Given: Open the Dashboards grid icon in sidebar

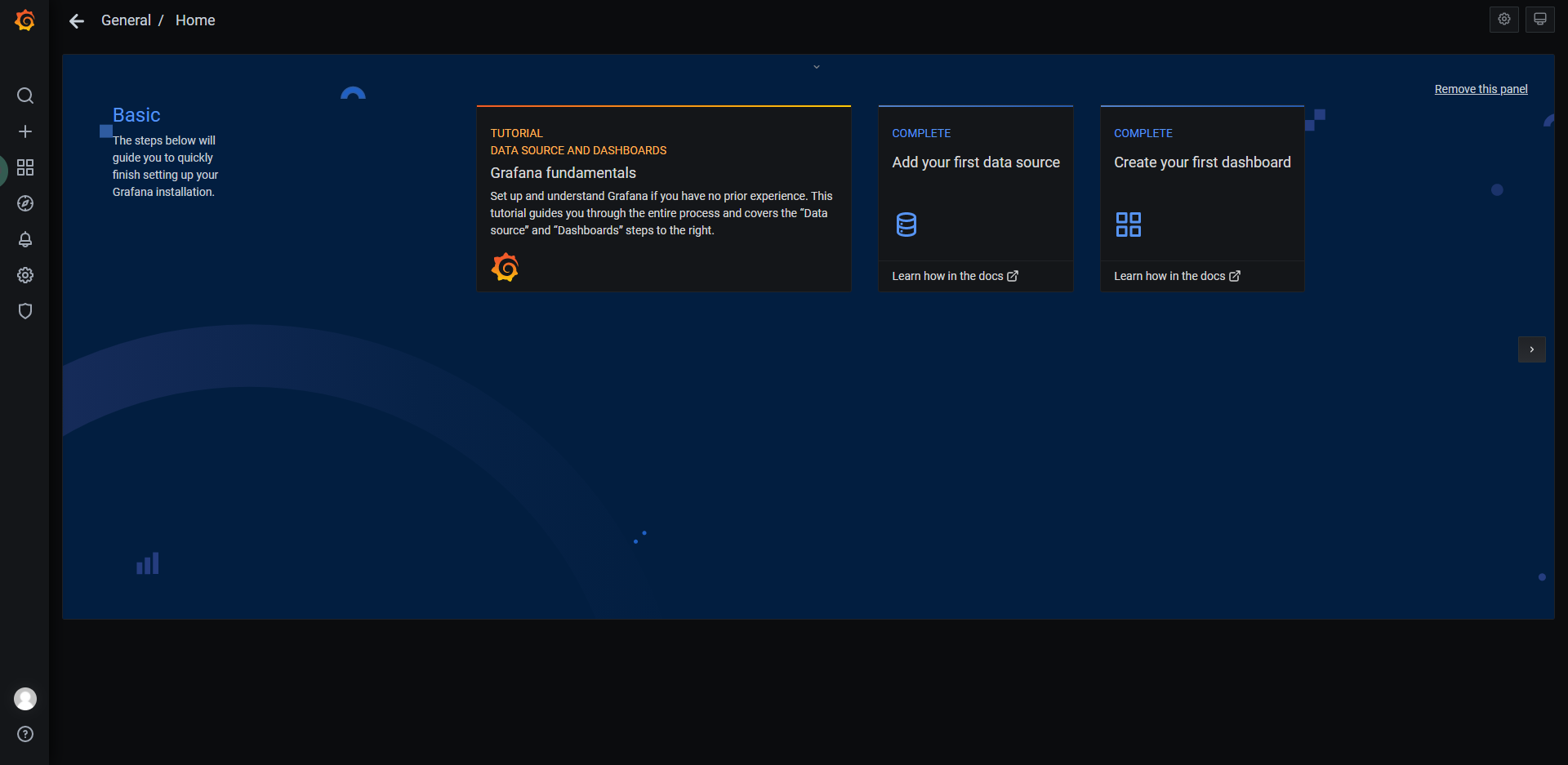Looking at the screenshot, I should (25, 167).
